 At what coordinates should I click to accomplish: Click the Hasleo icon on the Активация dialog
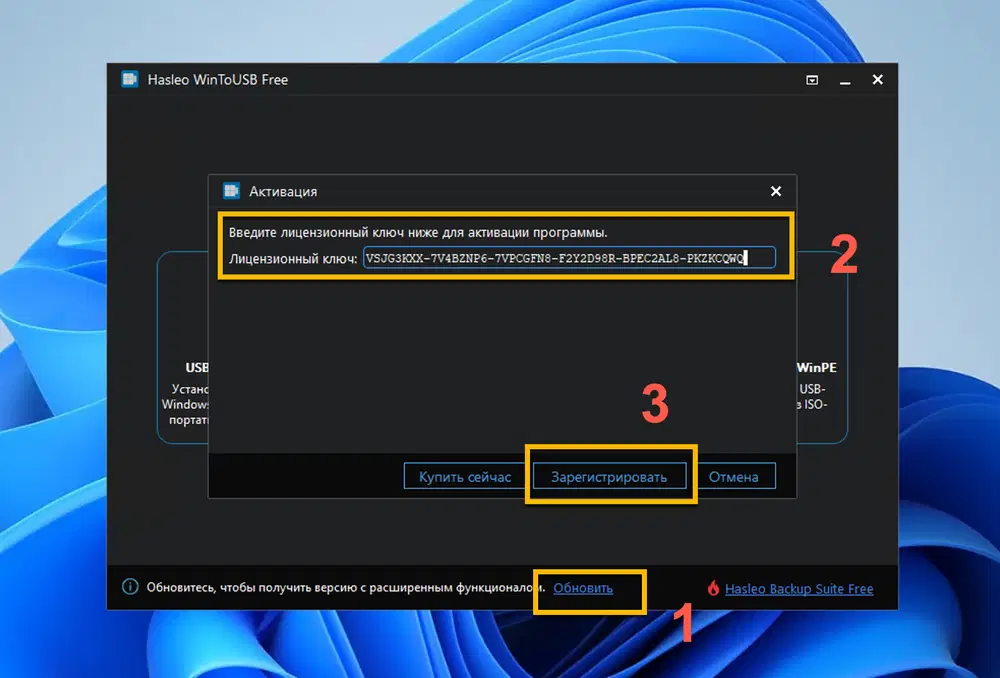click(231, 191)
